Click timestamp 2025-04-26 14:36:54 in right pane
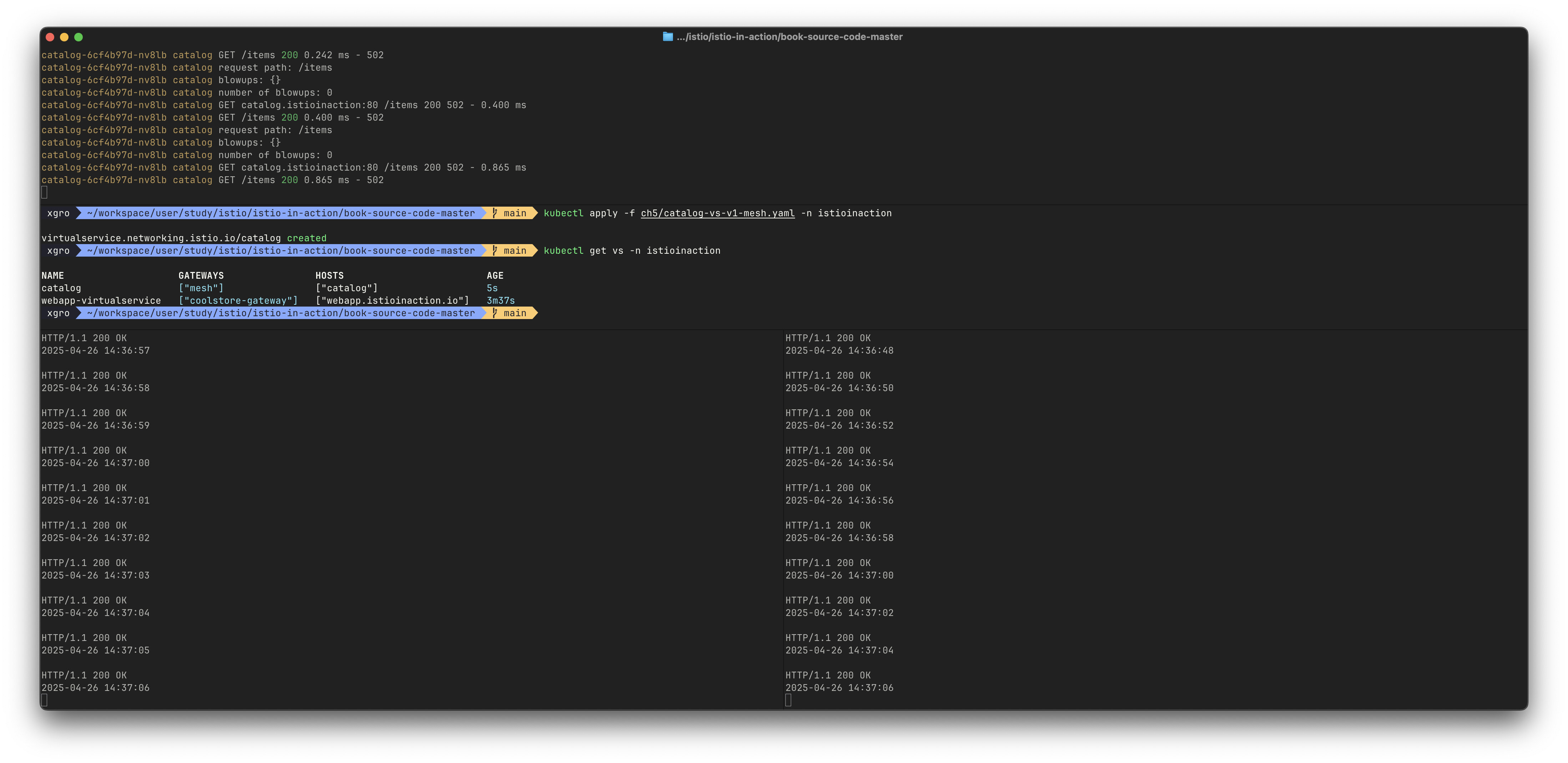The image size is (1568, 763). pyautogui.click(x=839, y=463)
